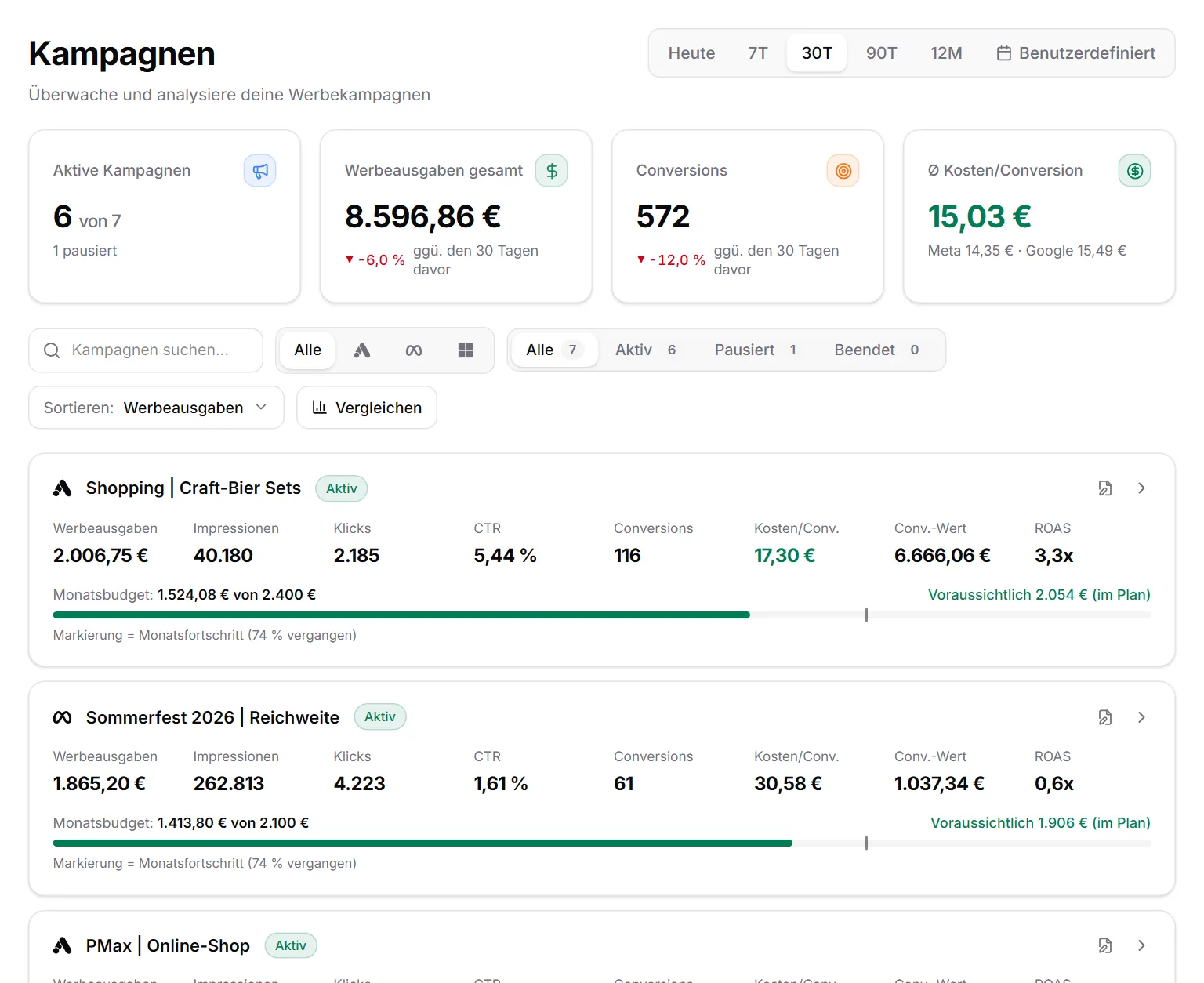The width and height of the screenshot is (1204, 983).
Task: Open notes for Shopping Craft-Bier Sets campaign
Action: pyautogui.click(x=1105, y=488)
